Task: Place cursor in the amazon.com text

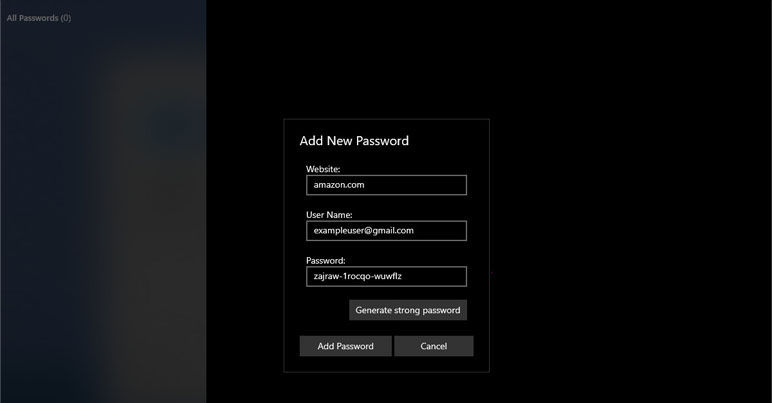Action: coord(339,185)
